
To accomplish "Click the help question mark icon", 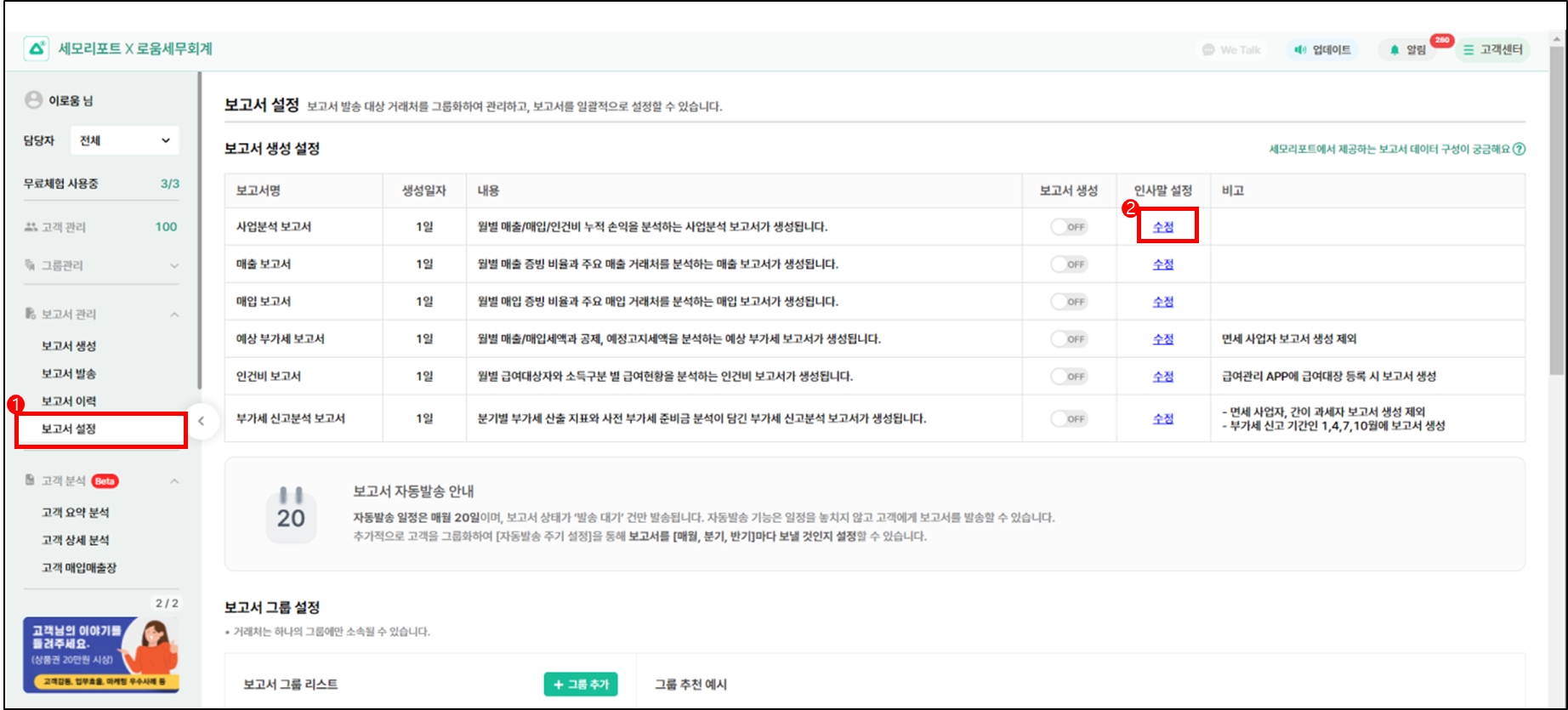I will point(1519,149).
